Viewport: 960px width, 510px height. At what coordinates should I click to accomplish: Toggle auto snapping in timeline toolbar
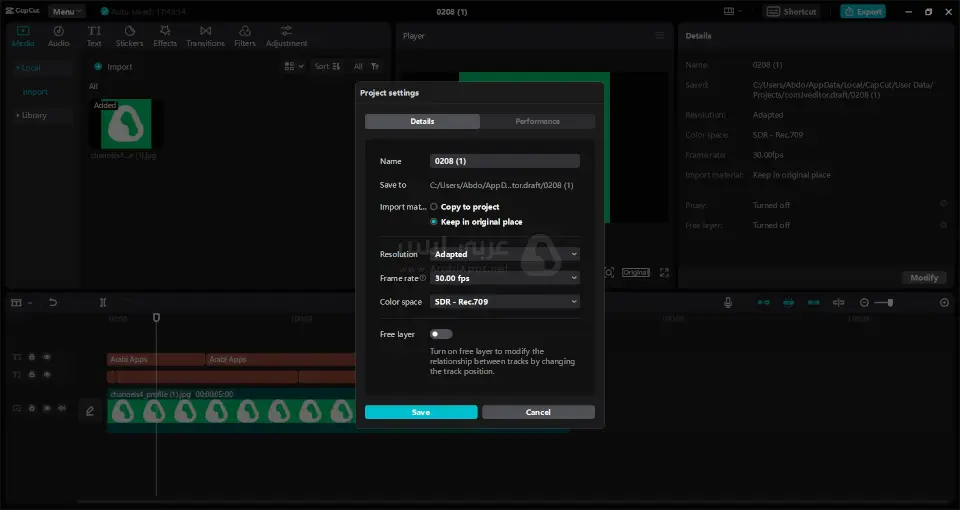(x=788, y=302)
